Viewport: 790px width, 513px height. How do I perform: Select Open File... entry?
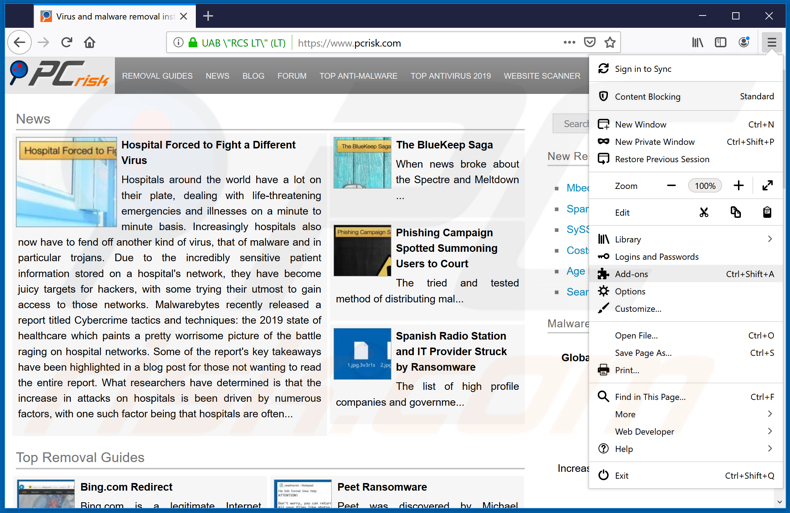tap(685, 336)
